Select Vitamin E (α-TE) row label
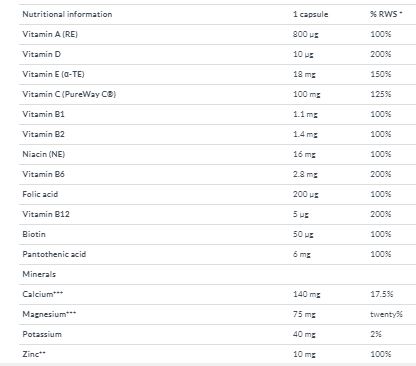This screenshot has height=366, width=416. click(x=53, y=74)
